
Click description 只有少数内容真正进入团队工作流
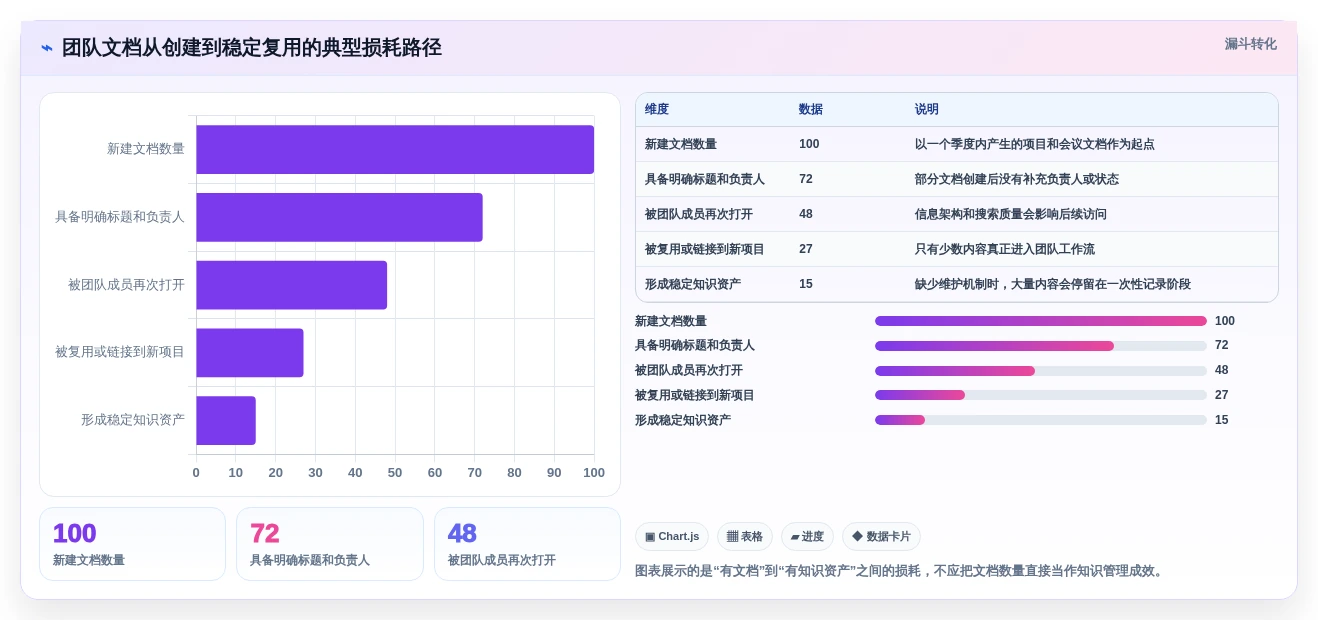(1005, 249)
